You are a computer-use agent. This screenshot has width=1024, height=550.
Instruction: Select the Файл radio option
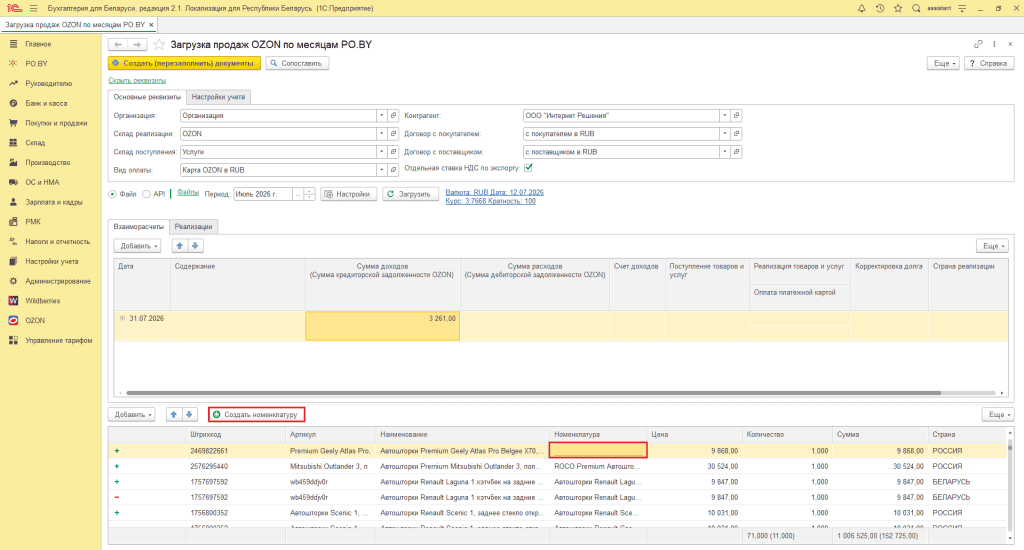pos(112,194)
